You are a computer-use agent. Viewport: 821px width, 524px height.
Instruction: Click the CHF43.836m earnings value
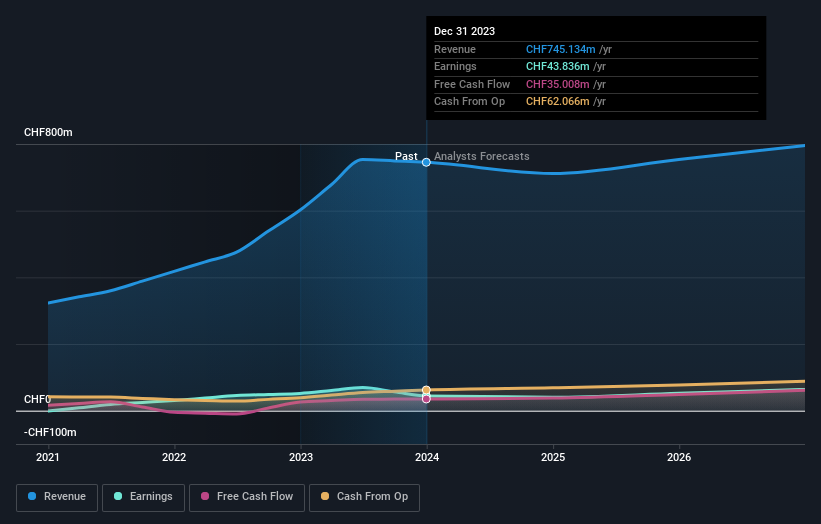558,66
